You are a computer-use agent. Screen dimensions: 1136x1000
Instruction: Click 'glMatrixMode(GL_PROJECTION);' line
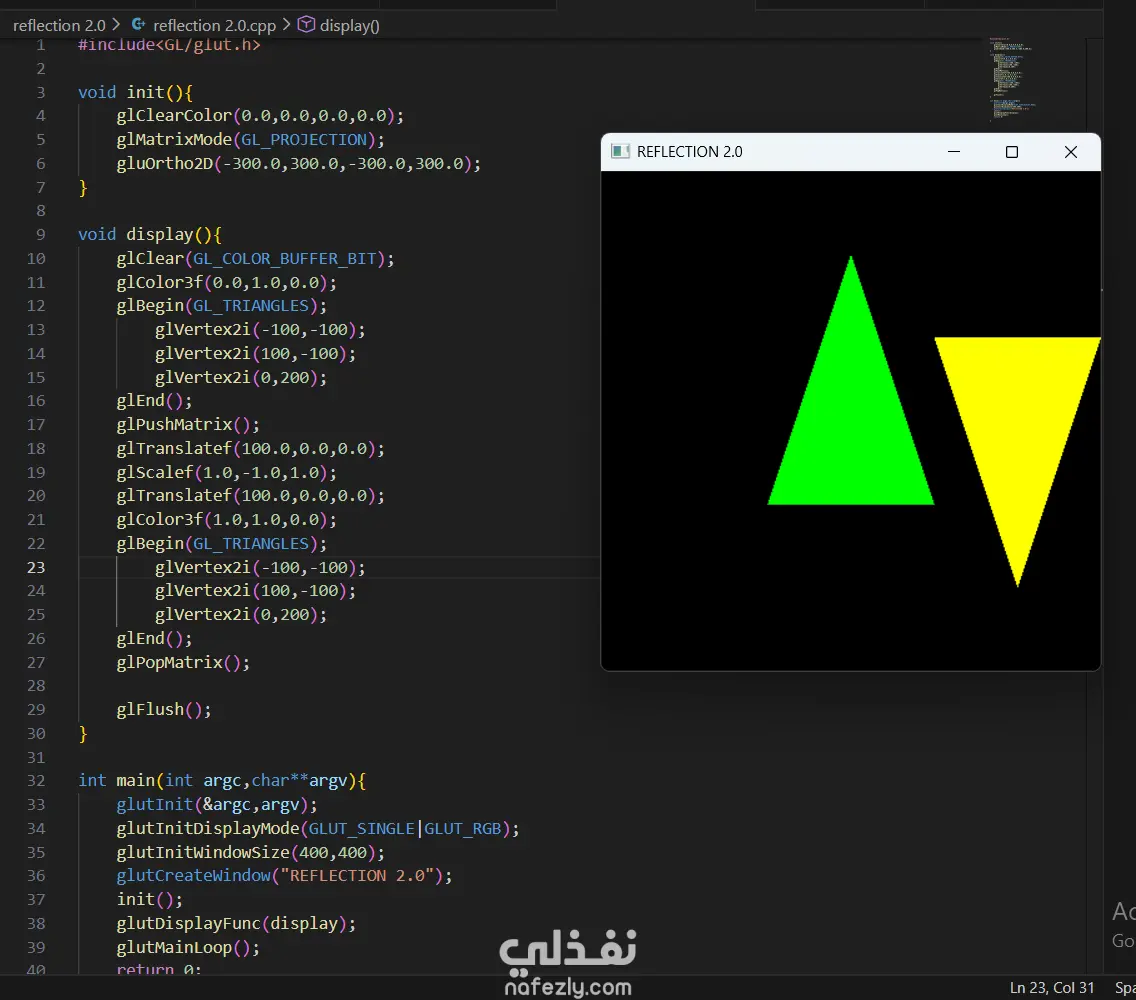point(251,140)
